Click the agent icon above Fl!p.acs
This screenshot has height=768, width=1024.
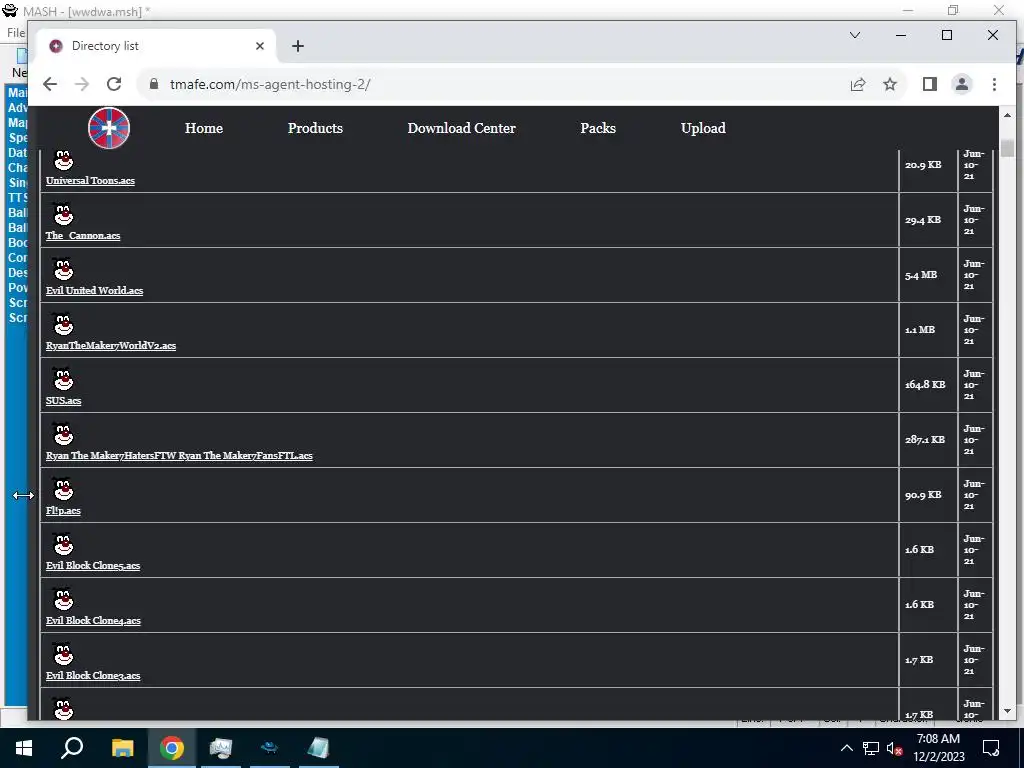click(63, 489)
